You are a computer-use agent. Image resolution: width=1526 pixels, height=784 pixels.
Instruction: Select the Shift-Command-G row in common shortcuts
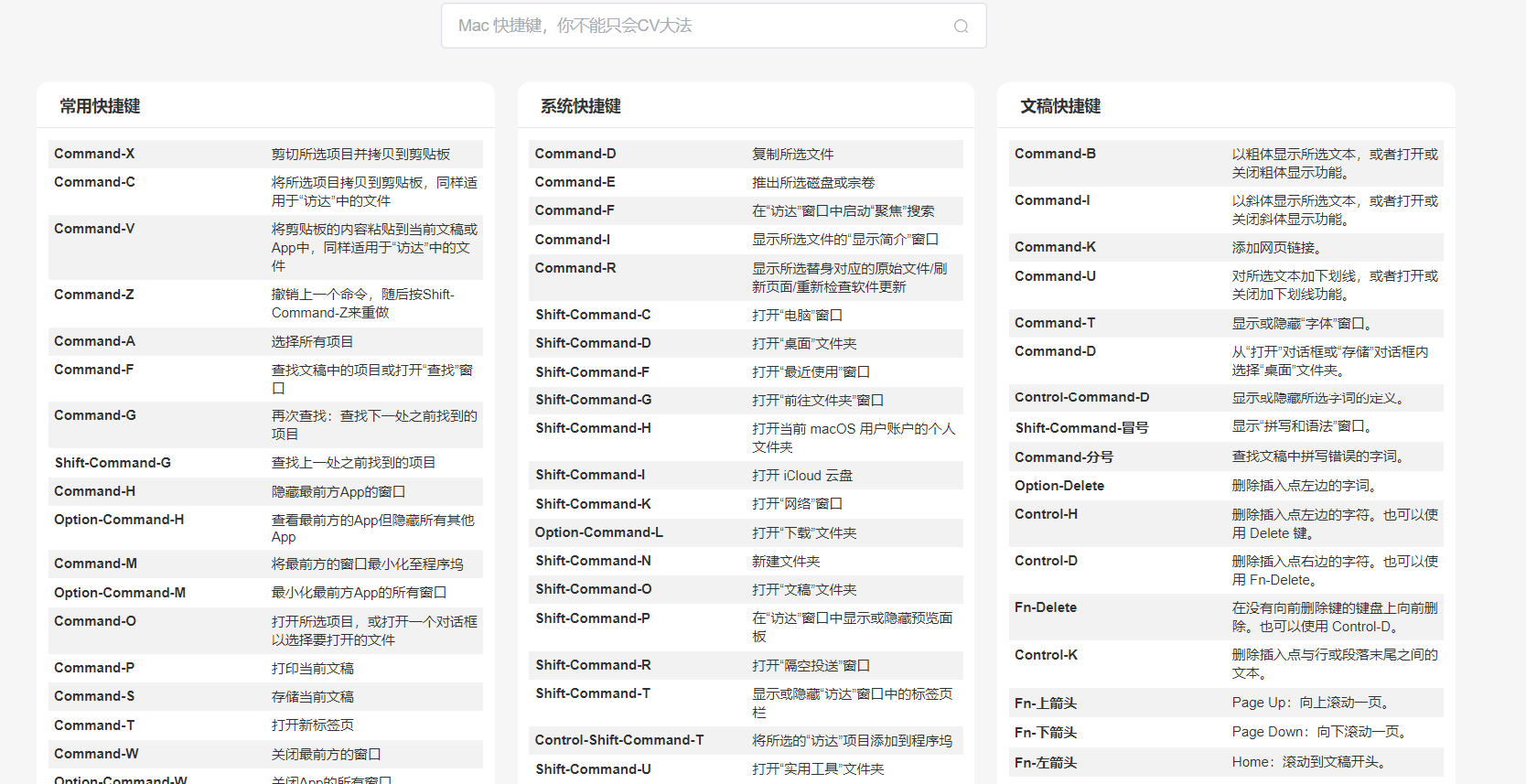click(265, 463)
